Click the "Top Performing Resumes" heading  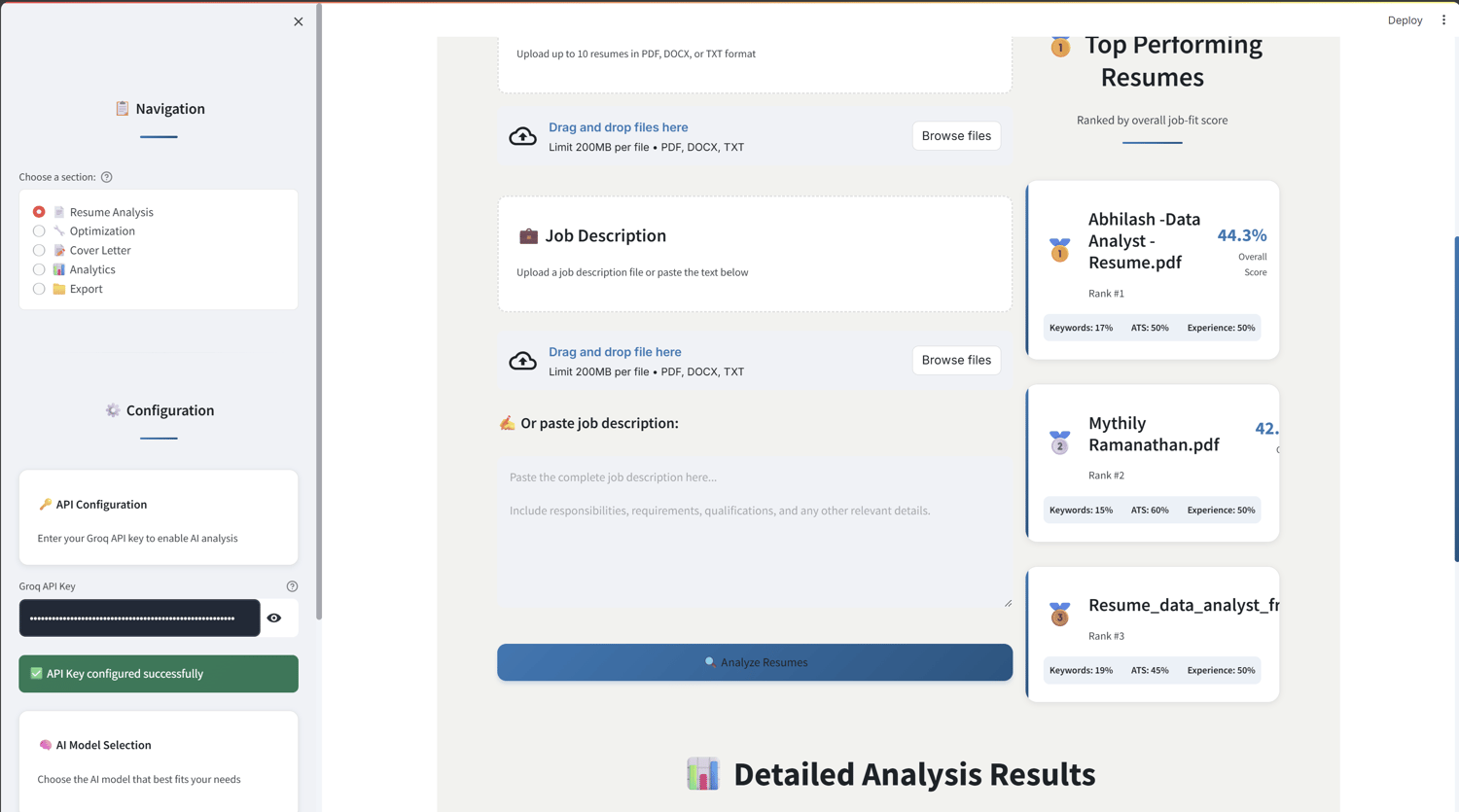tap(1173, 61)
